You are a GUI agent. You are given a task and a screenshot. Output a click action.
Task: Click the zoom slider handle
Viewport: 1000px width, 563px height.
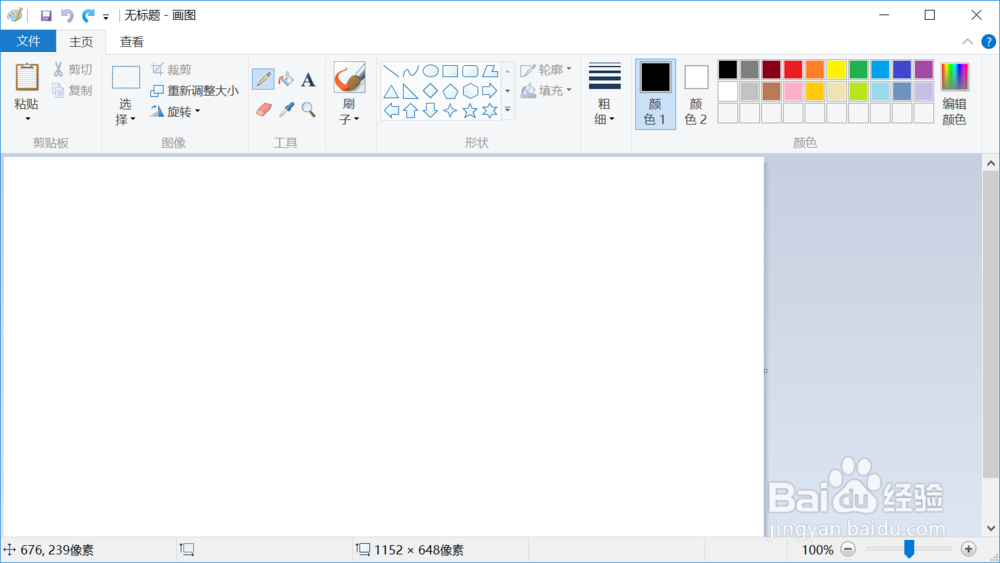tap(909, 548)
